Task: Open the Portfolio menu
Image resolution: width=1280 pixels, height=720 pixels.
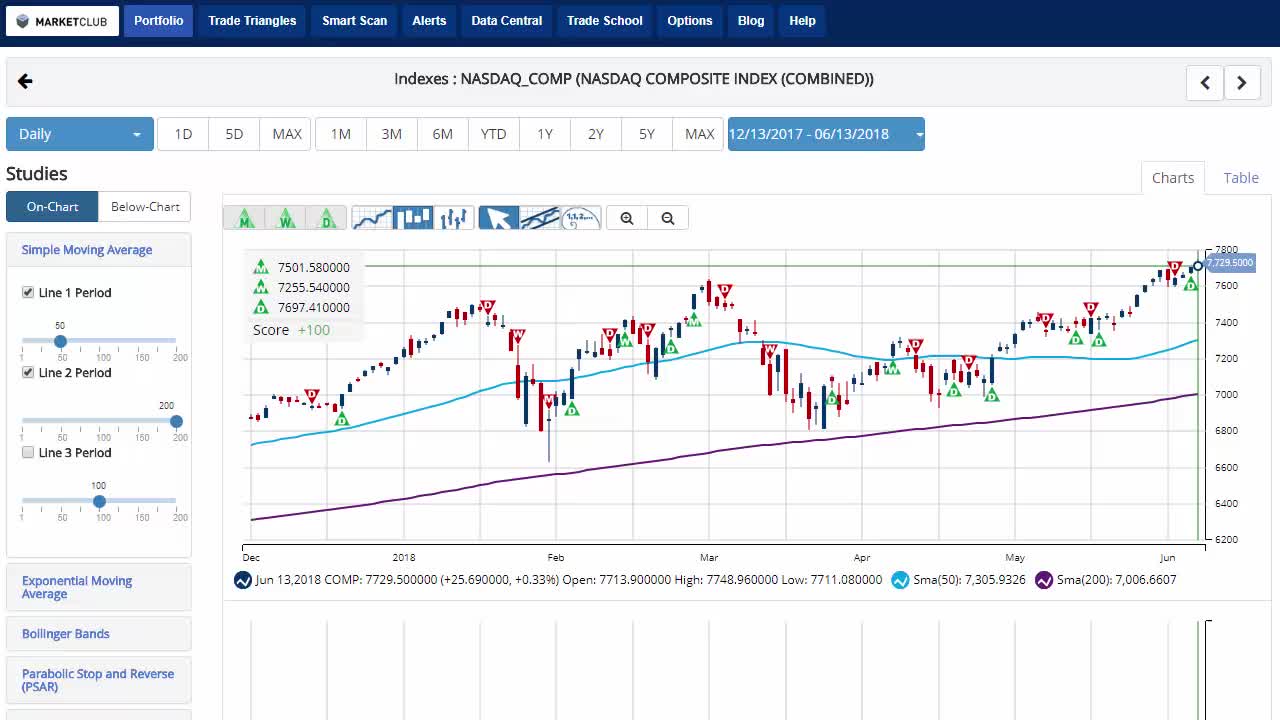Action: click(x=159, y=21)
